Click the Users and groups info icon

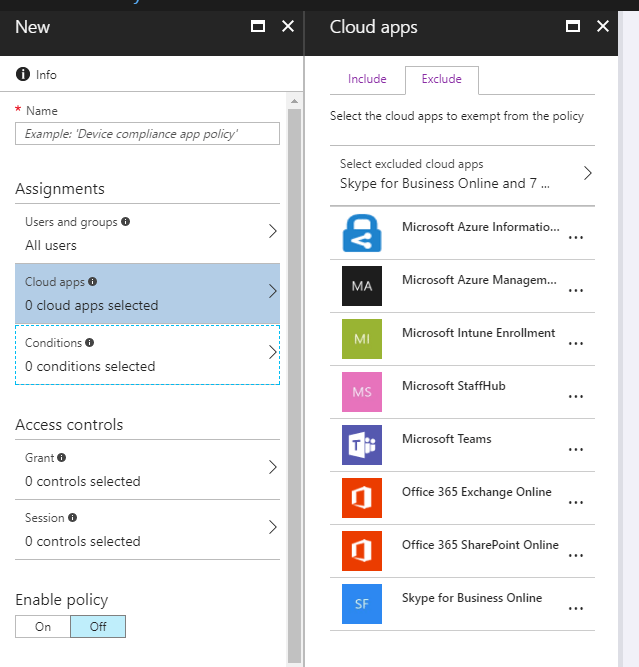[x=126, y=221]
